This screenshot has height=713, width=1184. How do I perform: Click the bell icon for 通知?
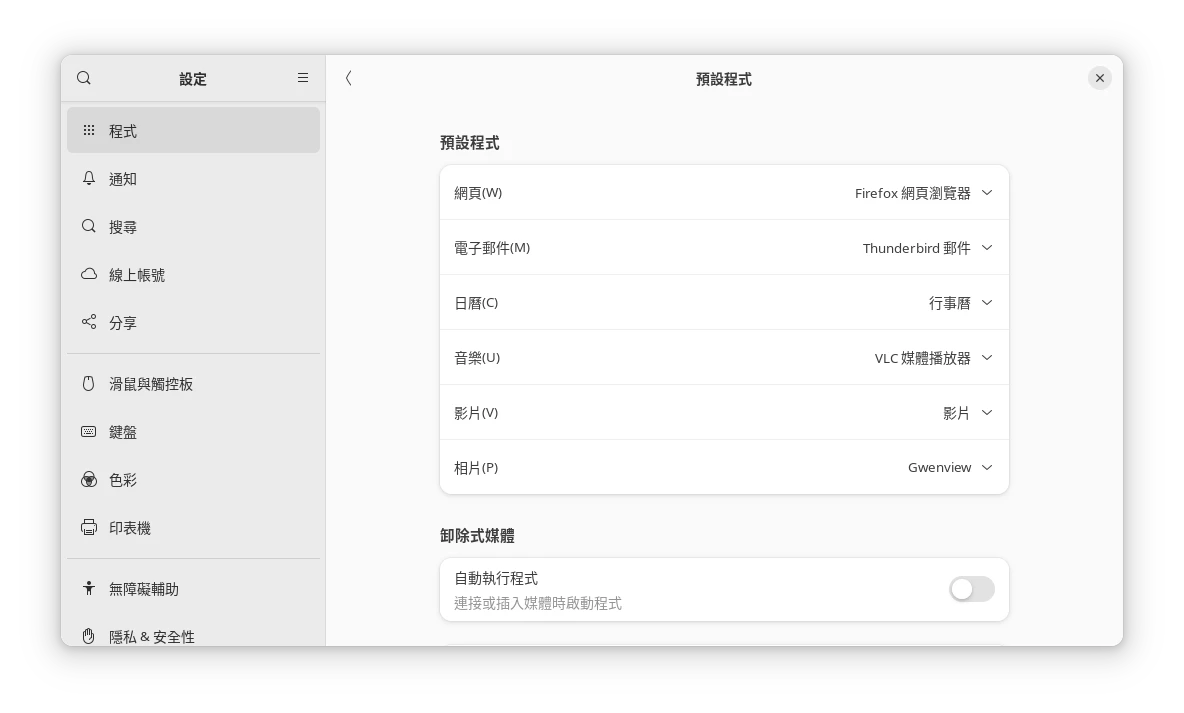coord(89,179)
